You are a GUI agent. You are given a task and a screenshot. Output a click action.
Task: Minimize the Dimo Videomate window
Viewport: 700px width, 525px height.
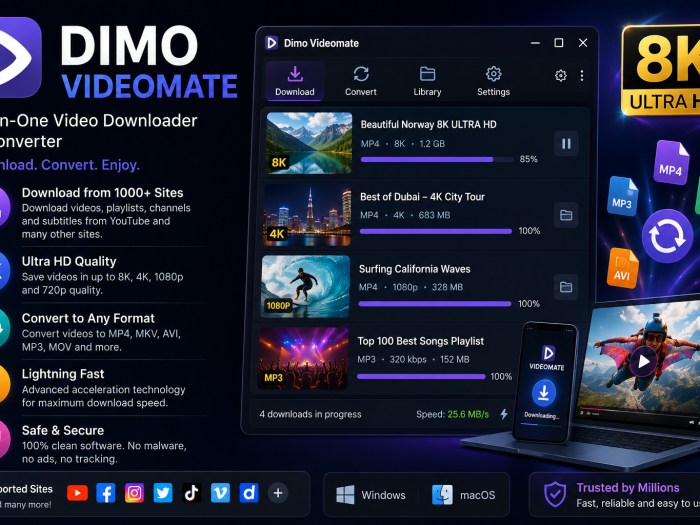point(535,43)
